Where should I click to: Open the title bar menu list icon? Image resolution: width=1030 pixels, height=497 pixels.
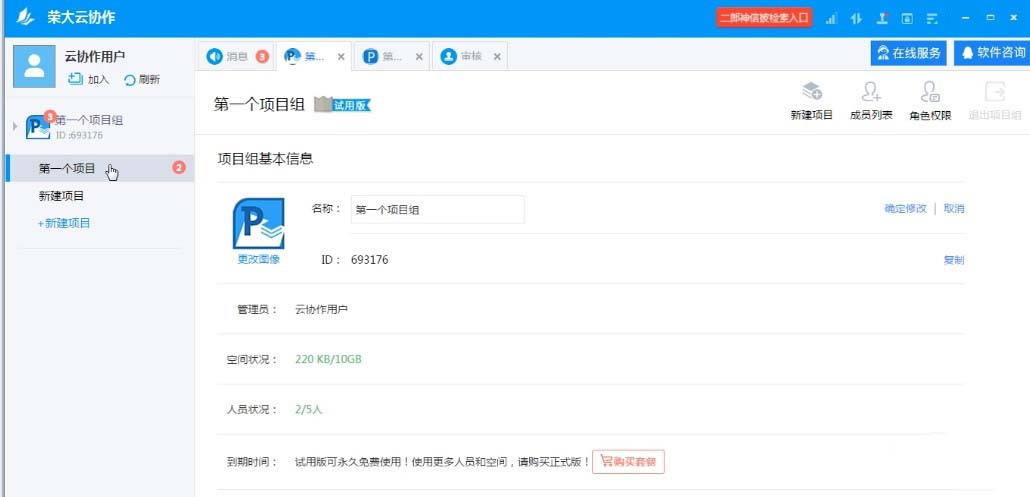932,19
